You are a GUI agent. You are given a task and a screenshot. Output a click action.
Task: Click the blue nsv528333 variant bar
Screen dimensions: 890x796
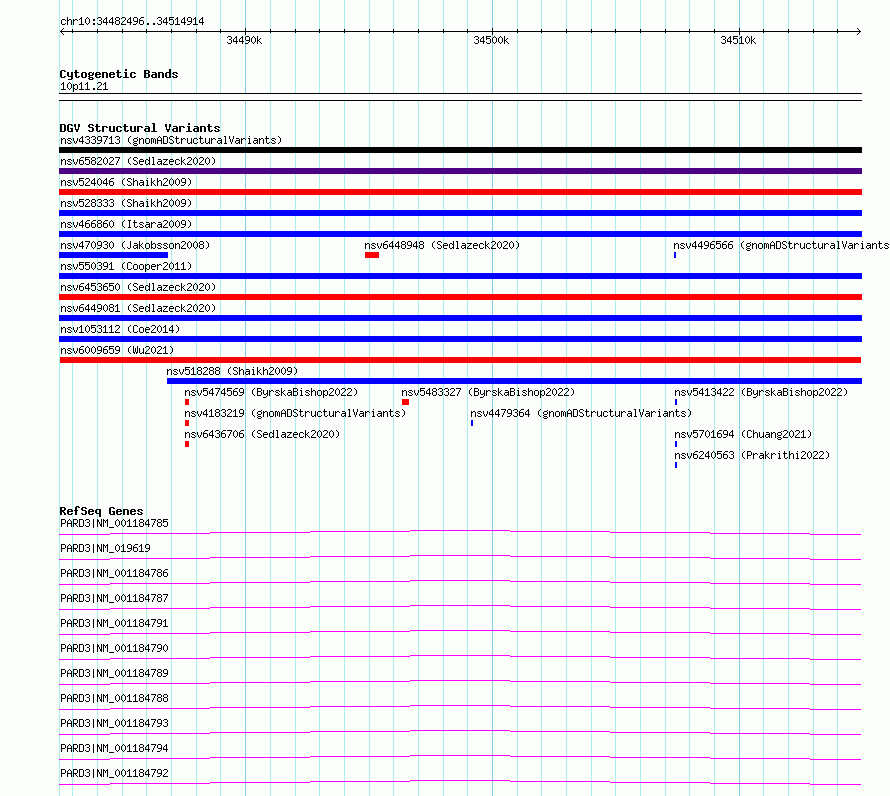(x=460, y=213)
